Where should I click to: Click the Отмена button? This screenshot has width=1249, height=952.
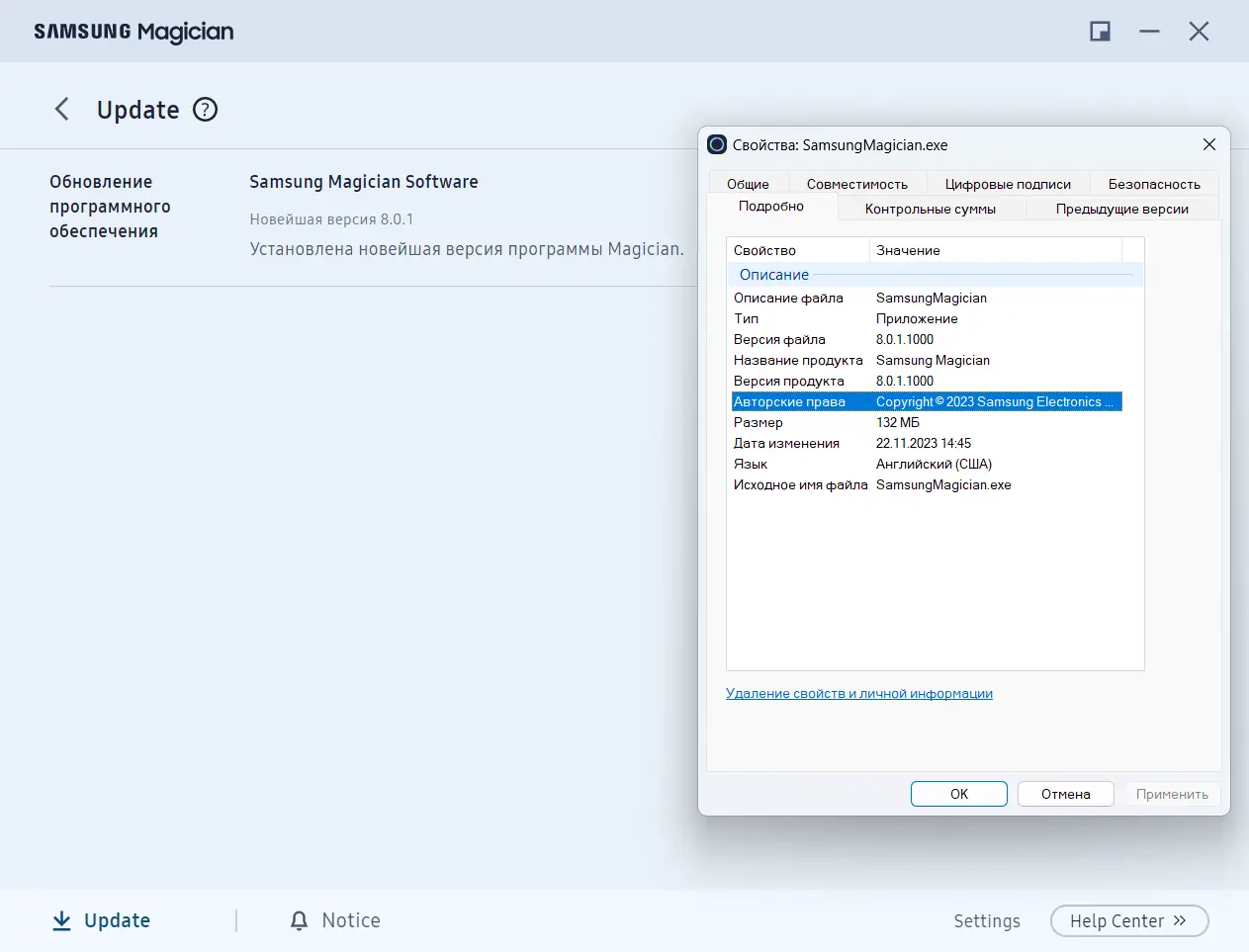point(1066,794)
